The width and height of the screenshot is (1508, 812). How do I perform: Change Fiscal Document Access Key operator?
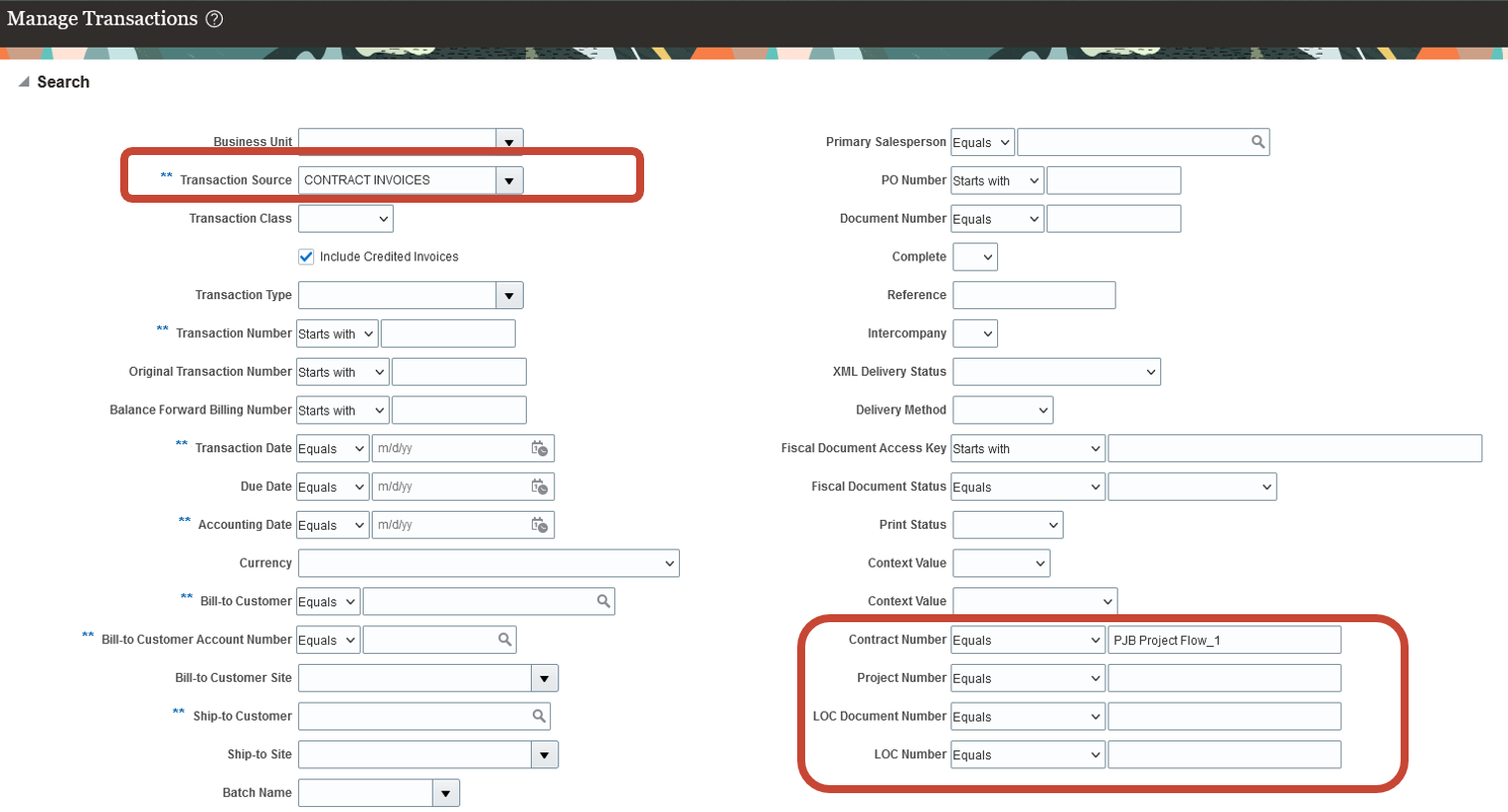(x=1028, y=448)
